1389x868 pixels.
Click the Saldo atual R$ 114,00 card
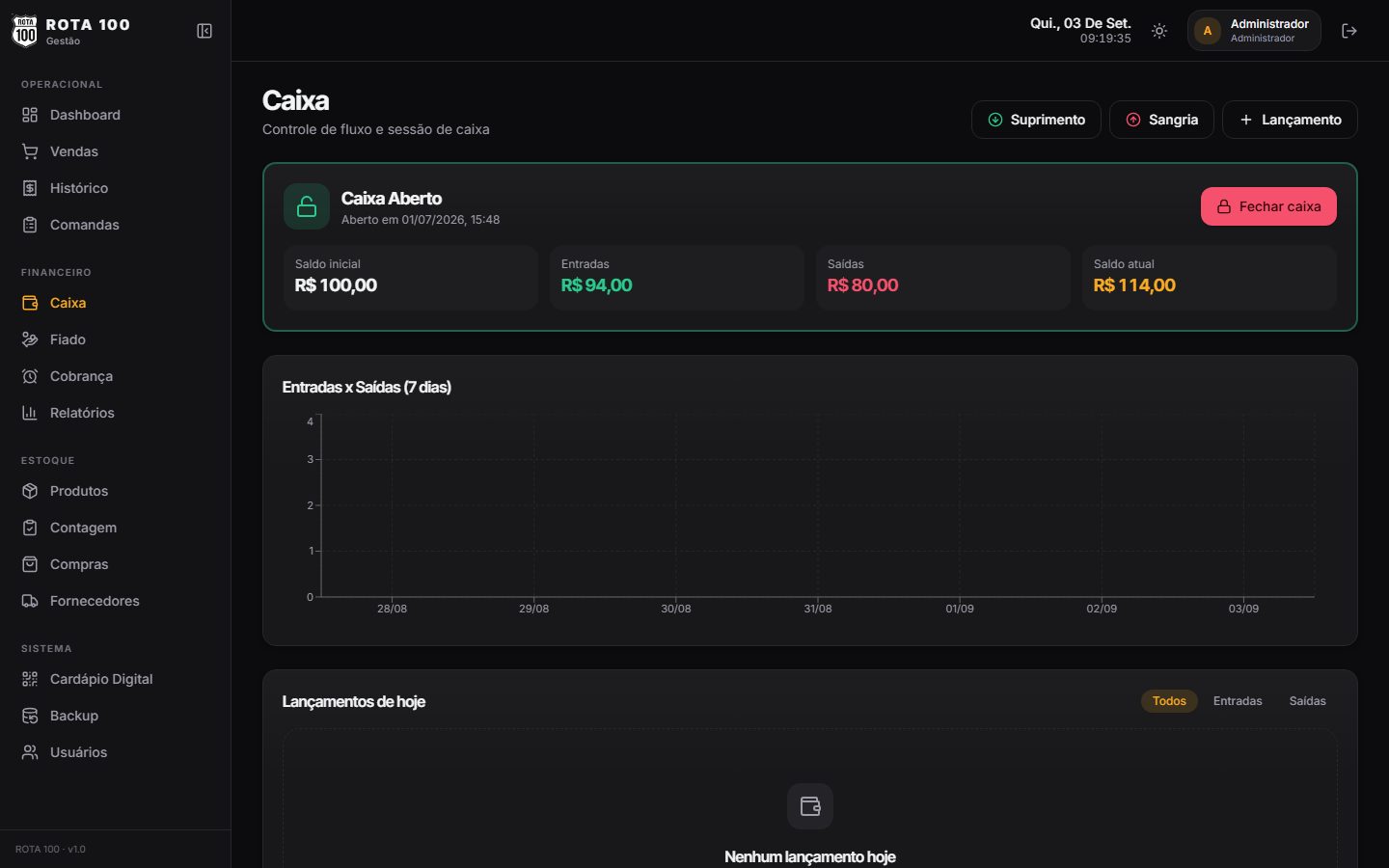(1210, 278)
